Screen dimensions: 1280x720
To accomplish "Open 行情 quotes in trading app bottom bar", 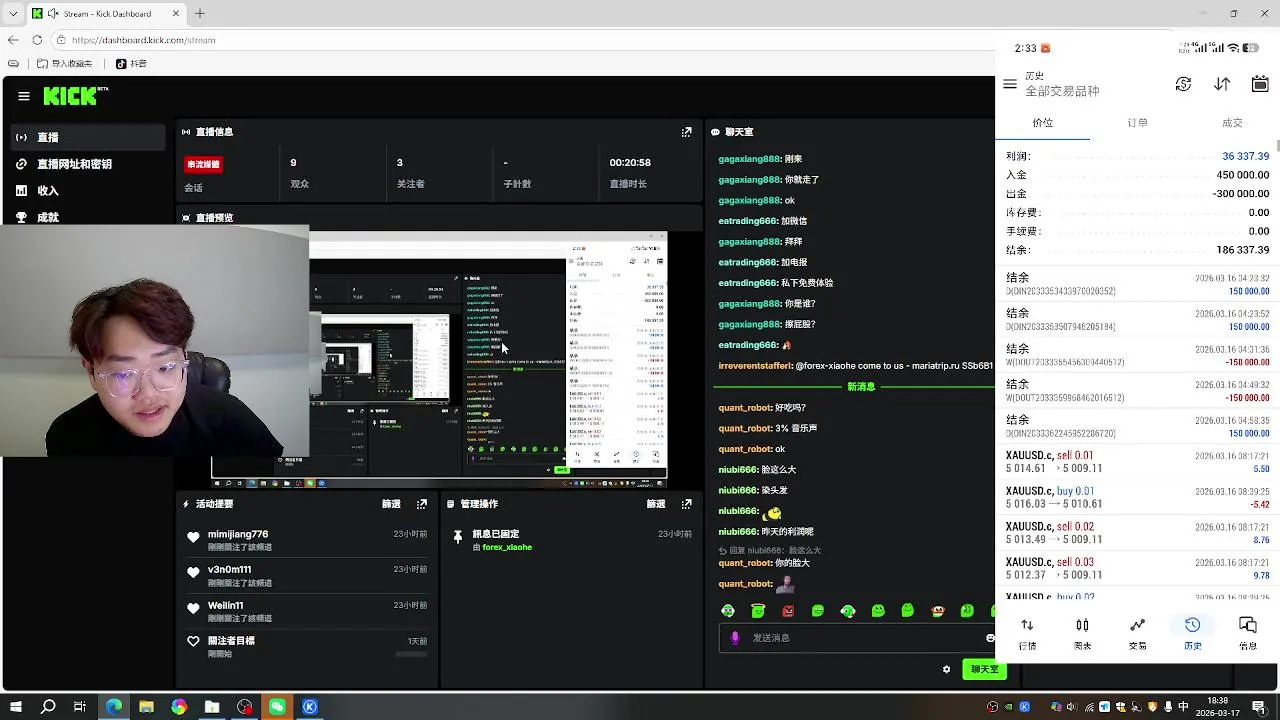I will (x=1027, y=633).
